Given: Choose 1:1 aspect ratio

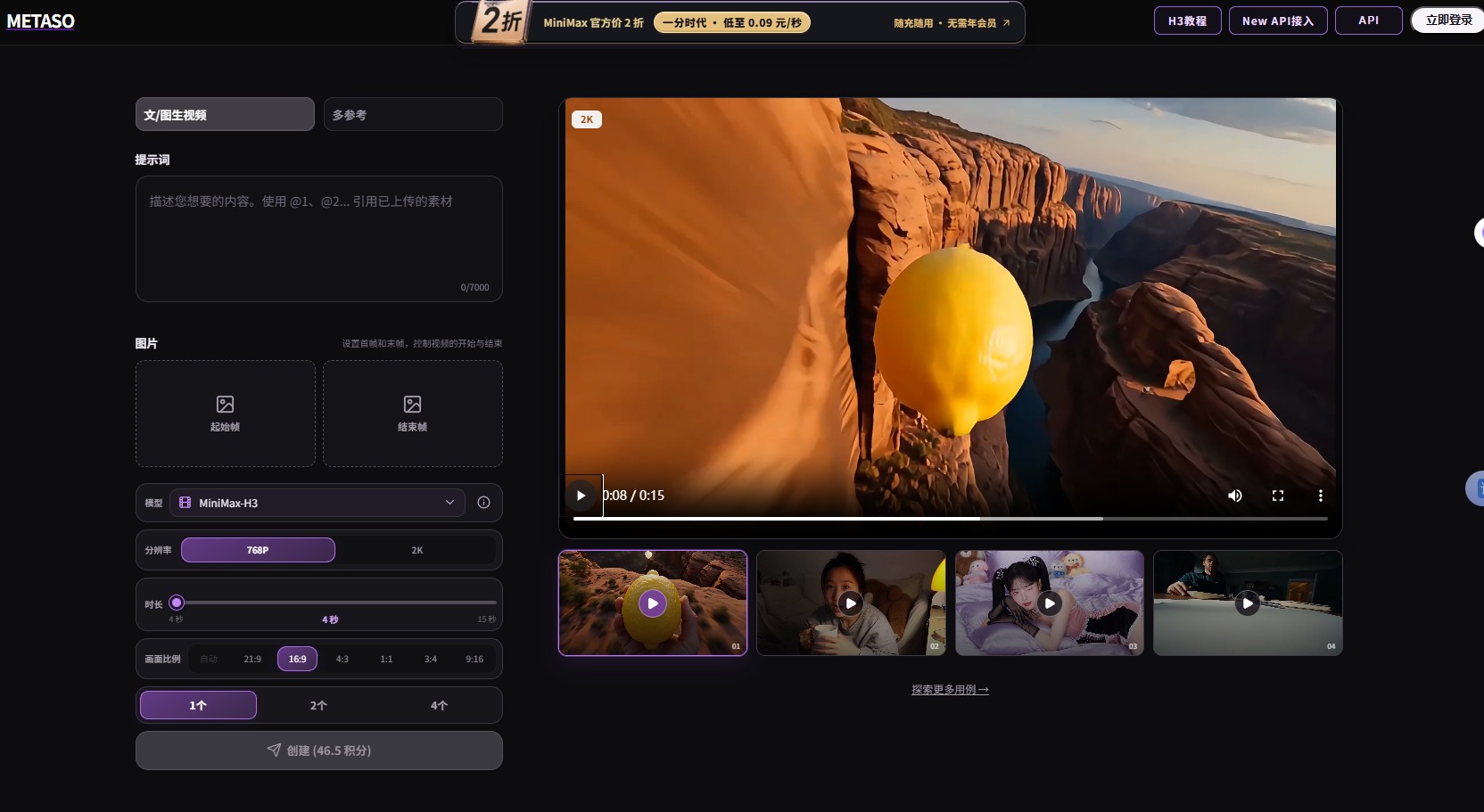Looking at the screenshot, I should pos(386,660).
